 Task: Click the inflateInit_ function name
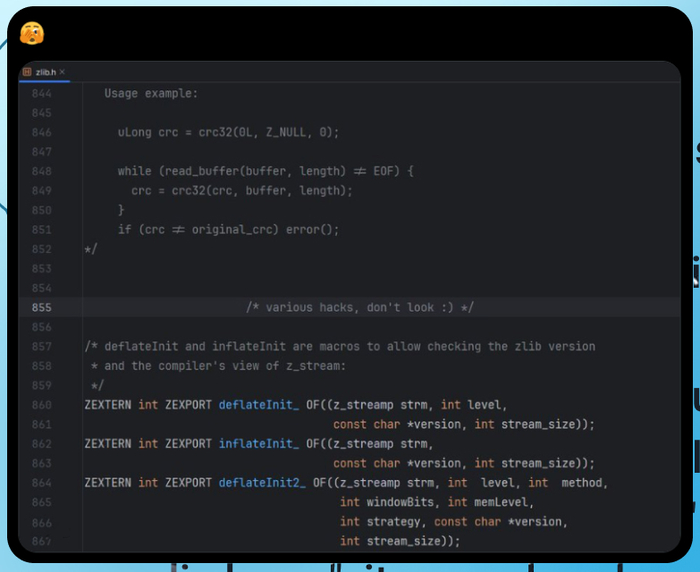(x=258, y=444)
